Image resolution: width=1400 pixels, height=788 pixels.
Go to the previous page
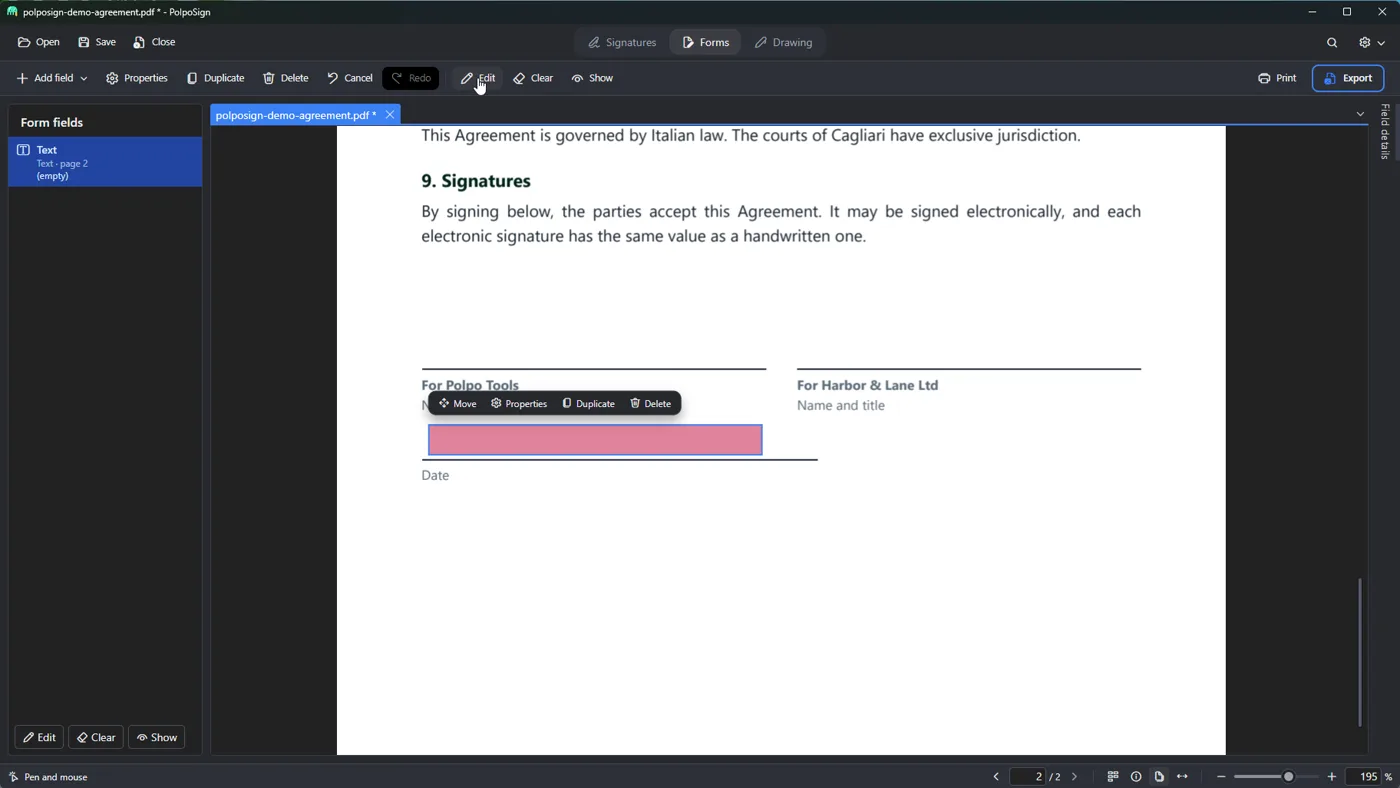tap(996, 777)
